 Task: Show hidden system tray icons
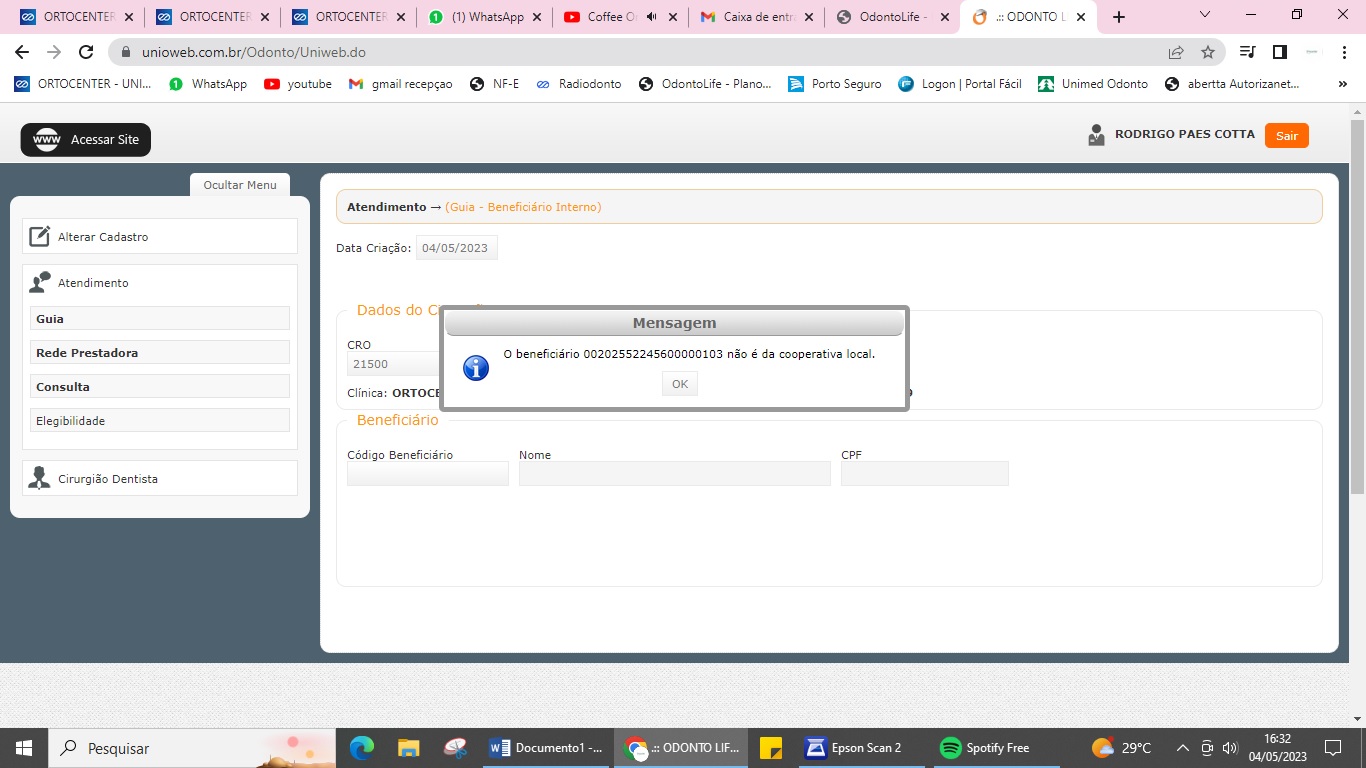[1182, 748]
